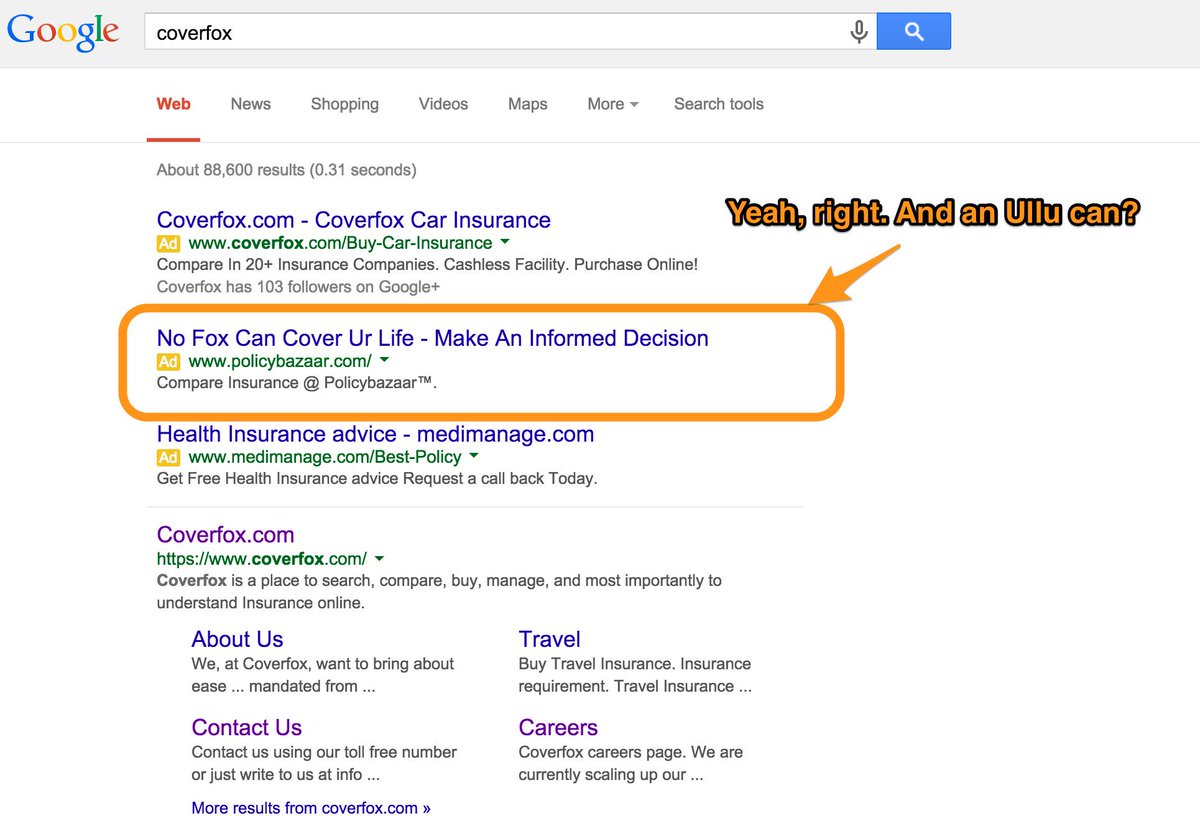1200x836 pixels.
Task: Click Contact us using our toll free number snippet
Action: (x=324, y=763)
